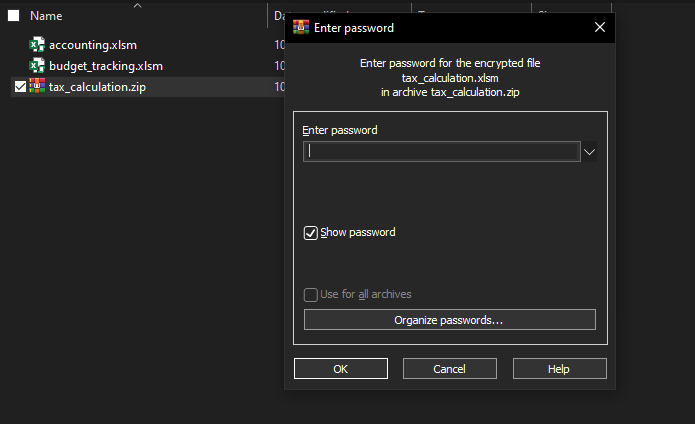Image resolution: width=695 pixels, height=424 pixels.
Task: Sort files by the Name column header
Action: (46, 16)
